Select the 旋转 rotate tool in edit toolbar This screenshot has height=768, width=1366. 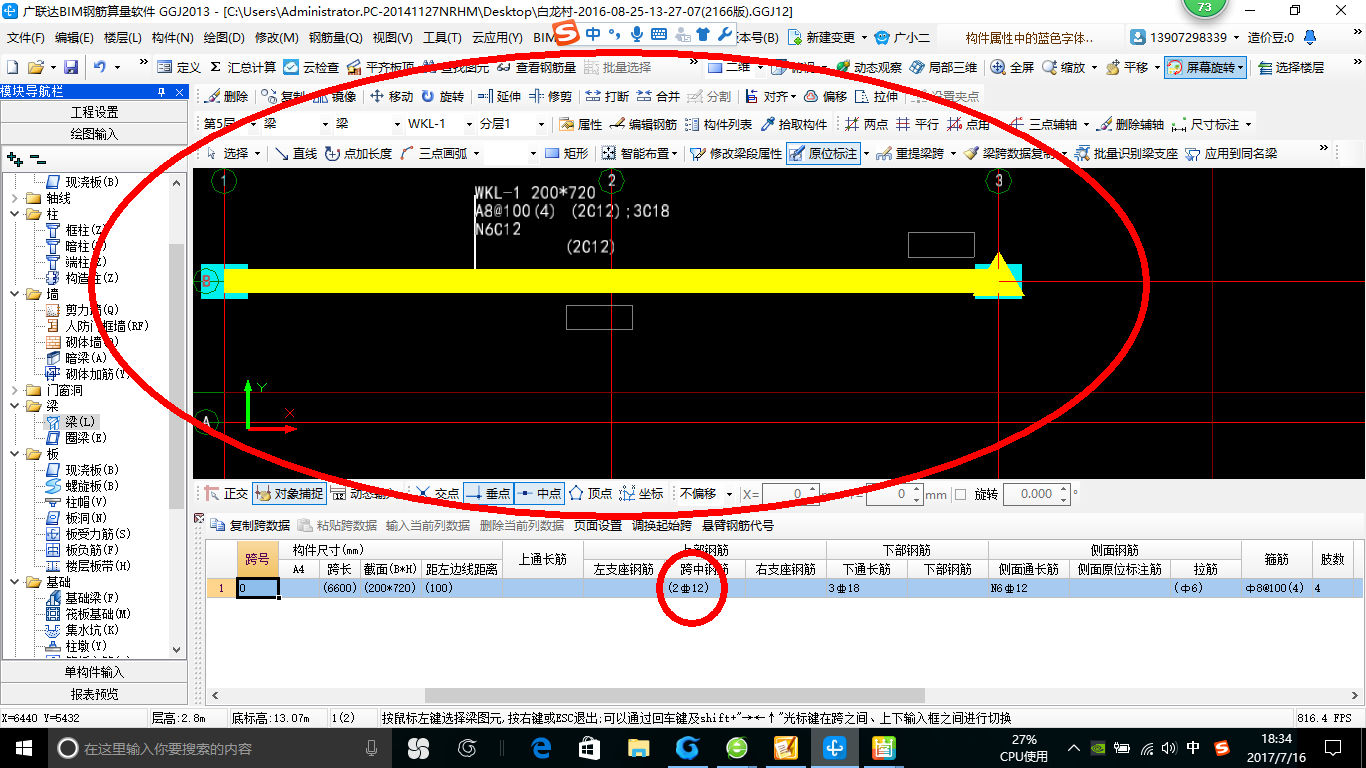442,97
